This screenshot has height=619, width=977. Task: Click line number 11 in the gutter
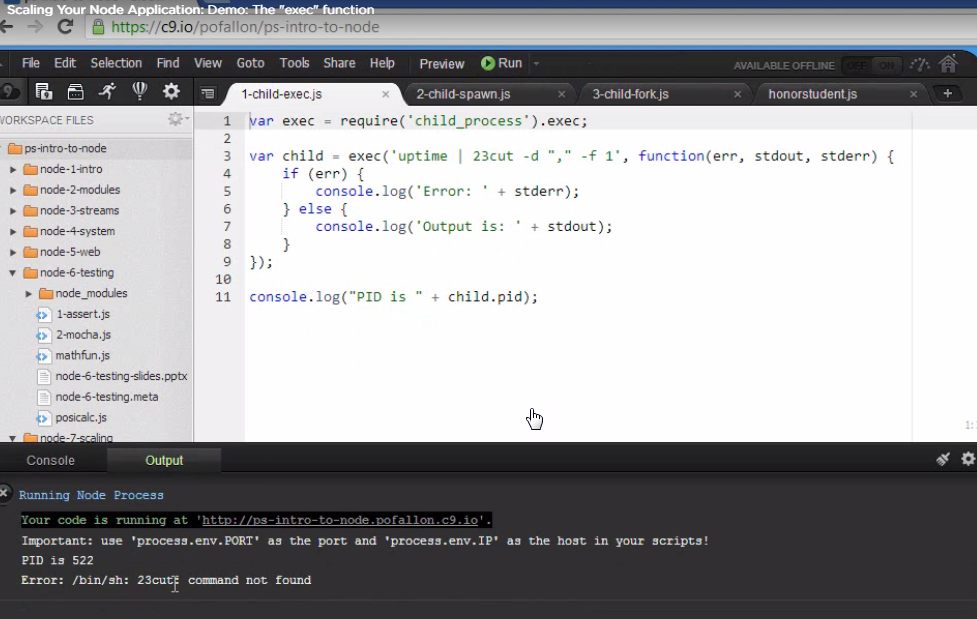223,297
